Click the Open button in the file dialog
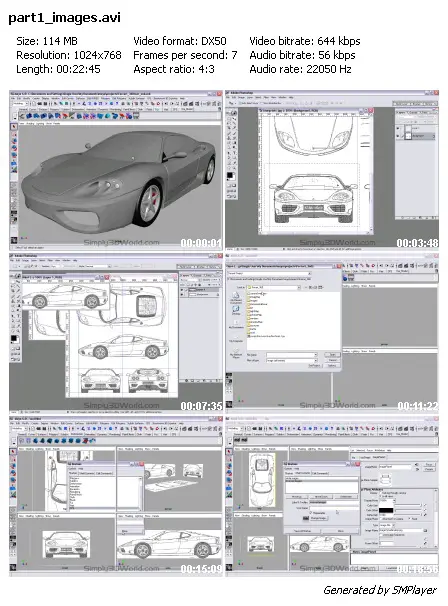This screenshot has width=448, height=606. tap(332, 354)
